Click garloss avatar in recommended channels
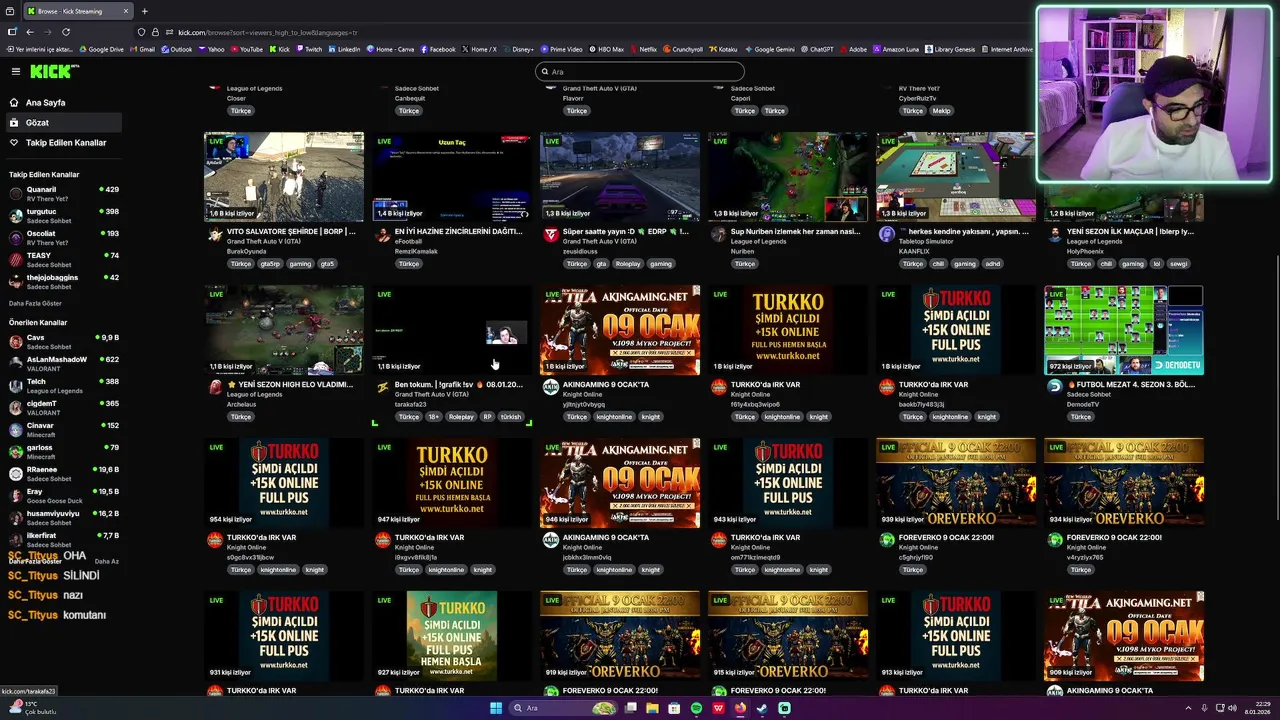 coord(16,452)
